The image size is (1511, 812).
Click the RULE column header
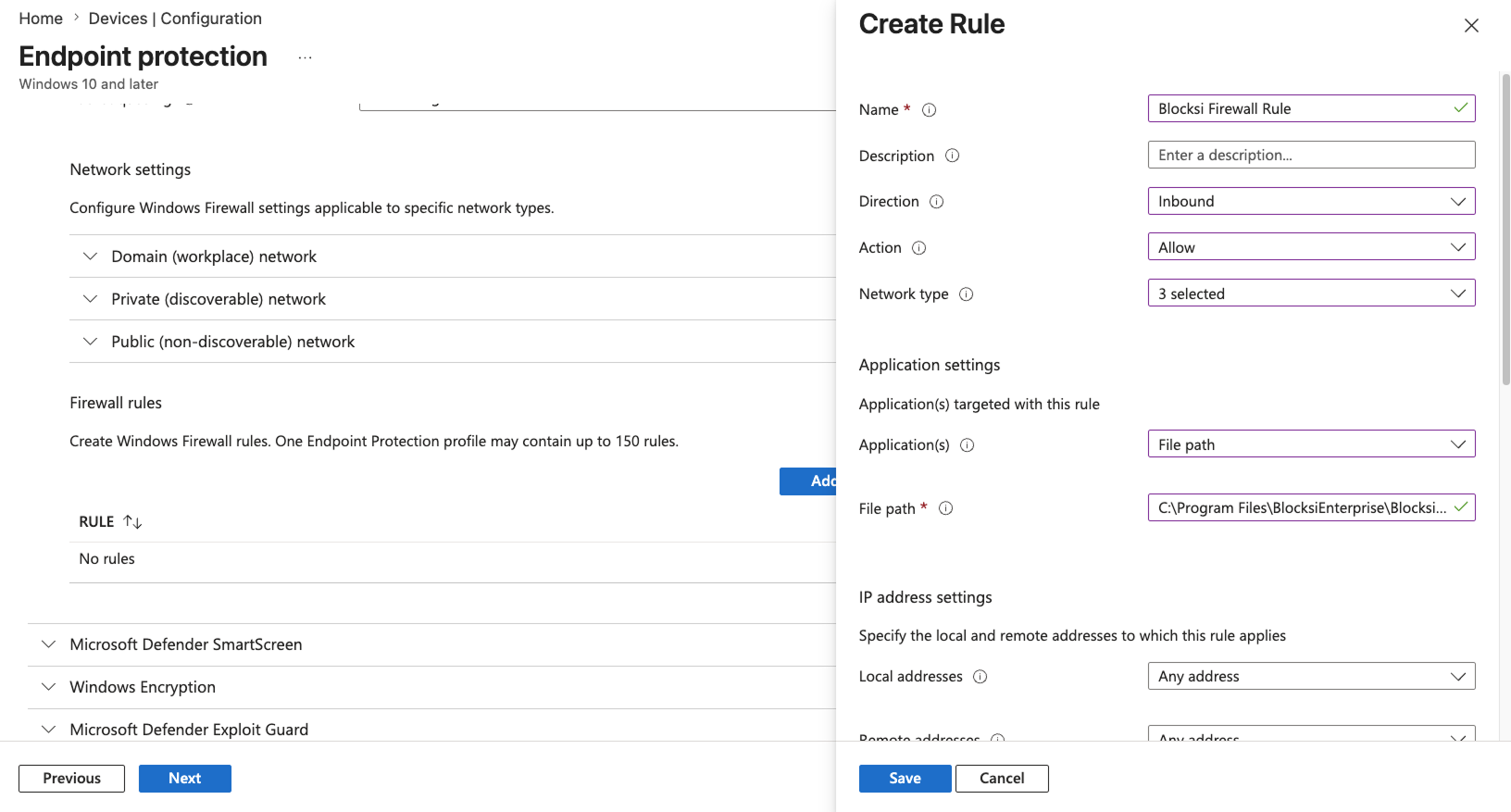click(x=96, y=522)
